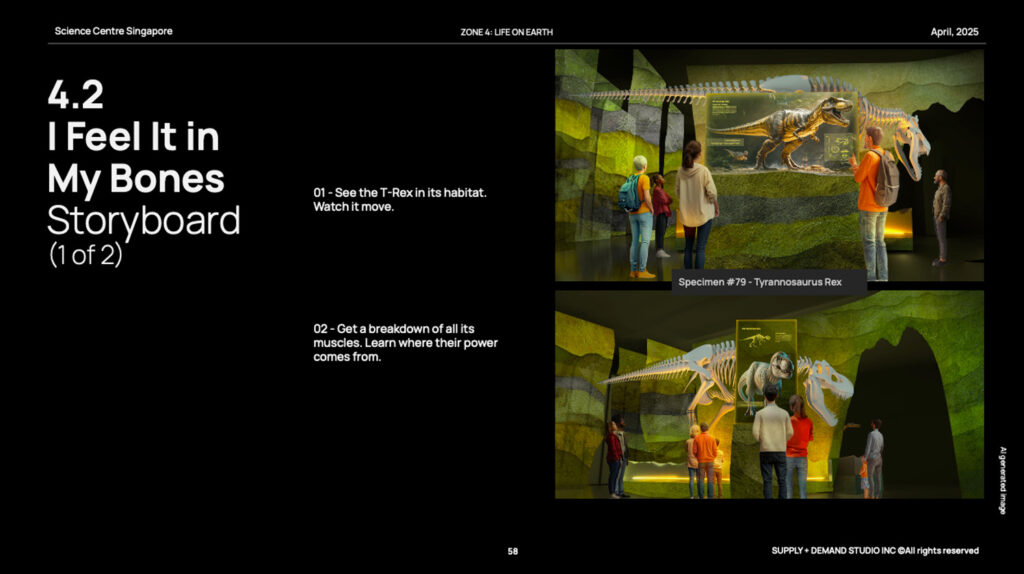Image resolution: width=1024 pixels, height=574 pixels.
Task: Click the "I Feel It in My Bones" title
Action: point(135,158)
